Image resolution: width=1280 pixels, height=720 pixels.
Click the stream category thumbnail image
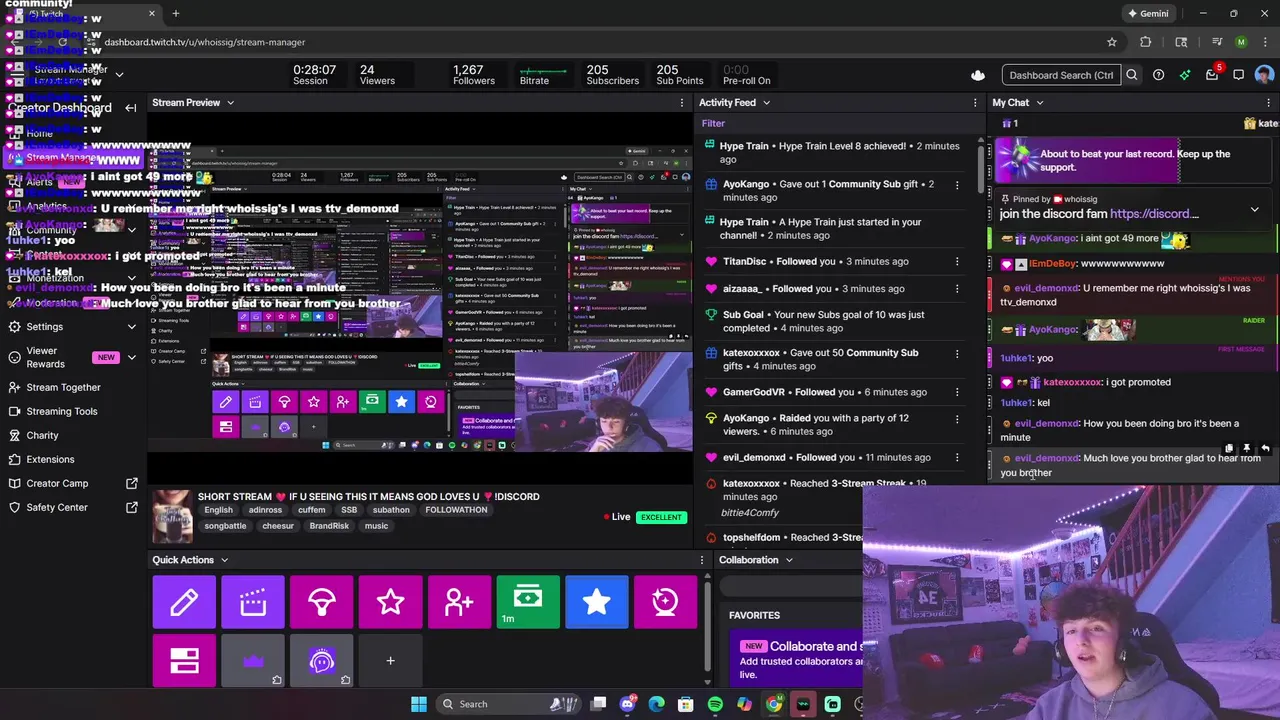pos(172,517)
